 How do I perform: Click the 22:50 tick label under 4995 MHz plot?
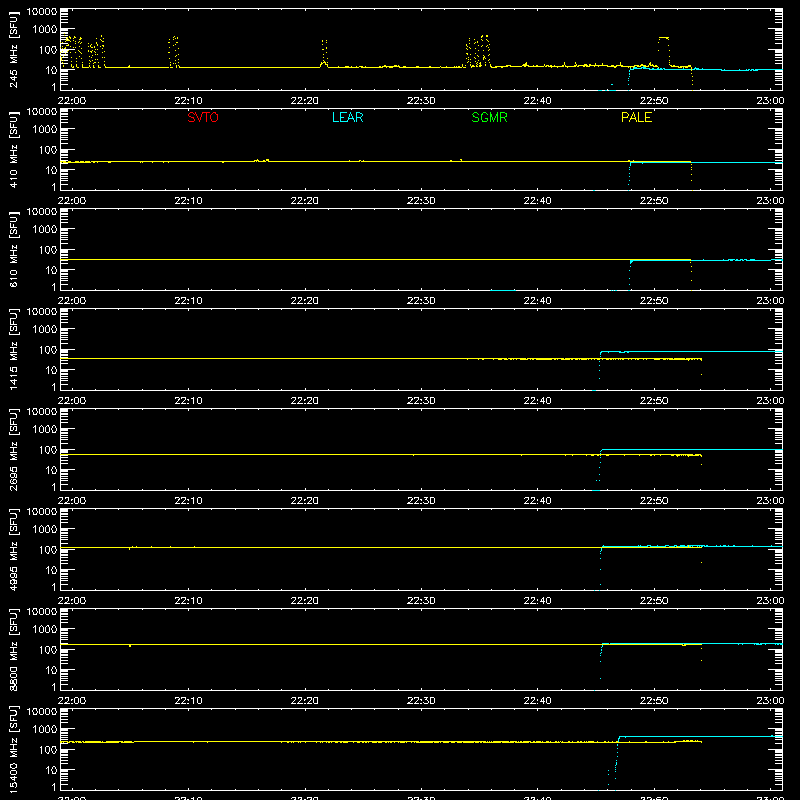[654, 601]
